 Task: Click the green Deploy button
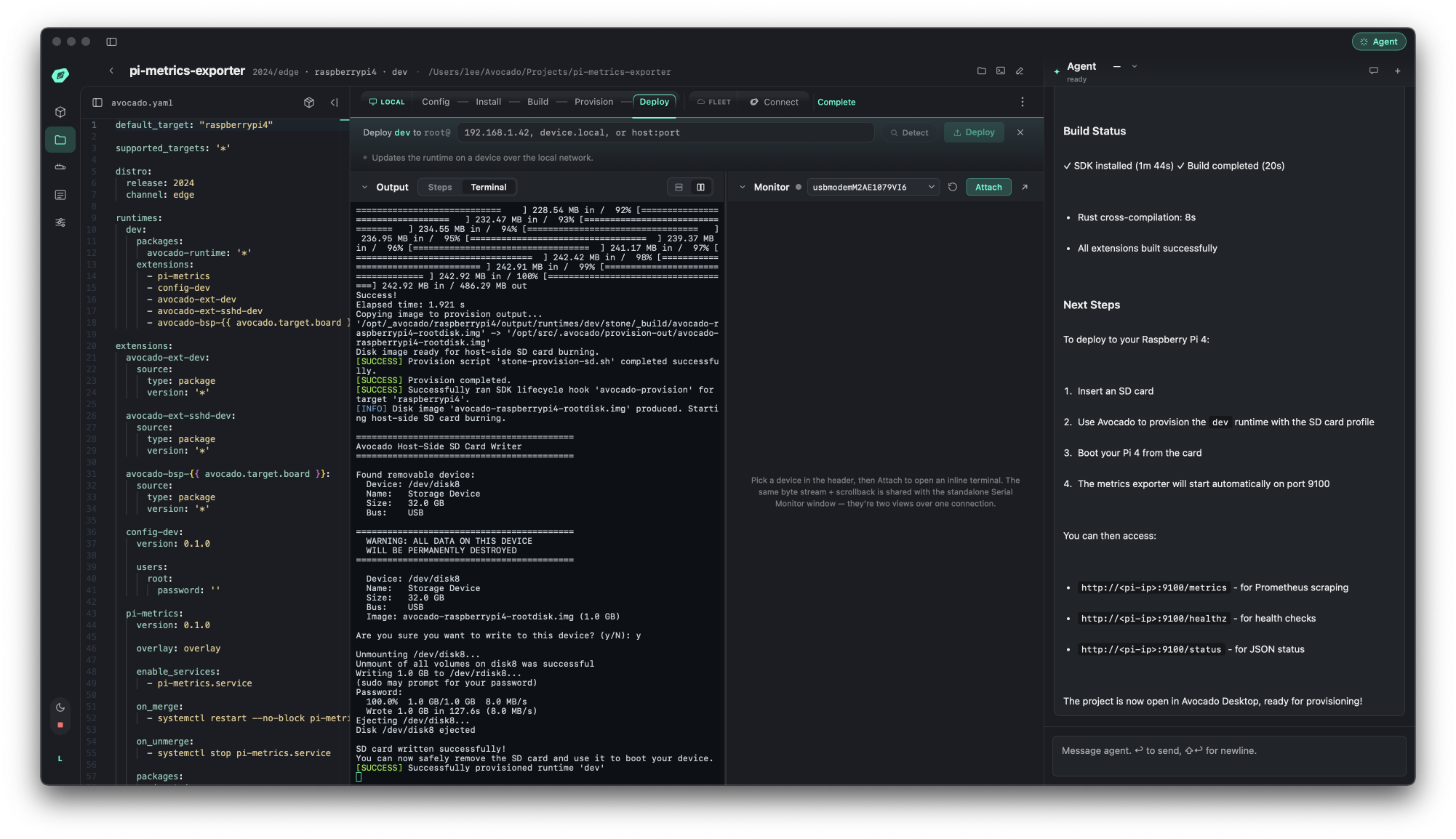click(x=974, y=132)
